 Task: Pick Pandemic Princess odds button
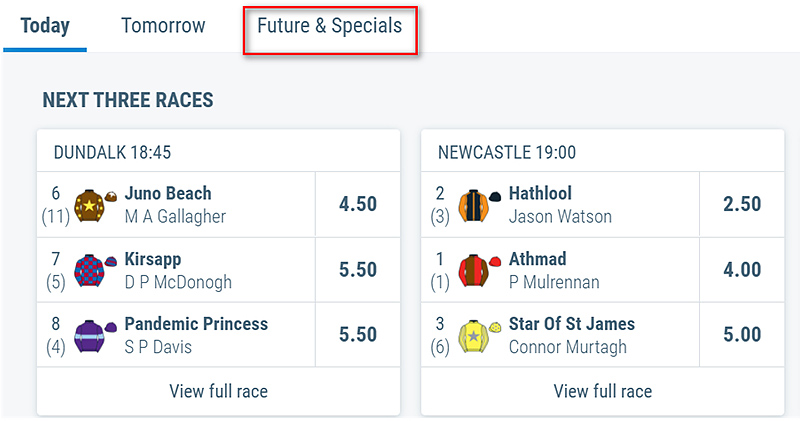tap(357, 336)
